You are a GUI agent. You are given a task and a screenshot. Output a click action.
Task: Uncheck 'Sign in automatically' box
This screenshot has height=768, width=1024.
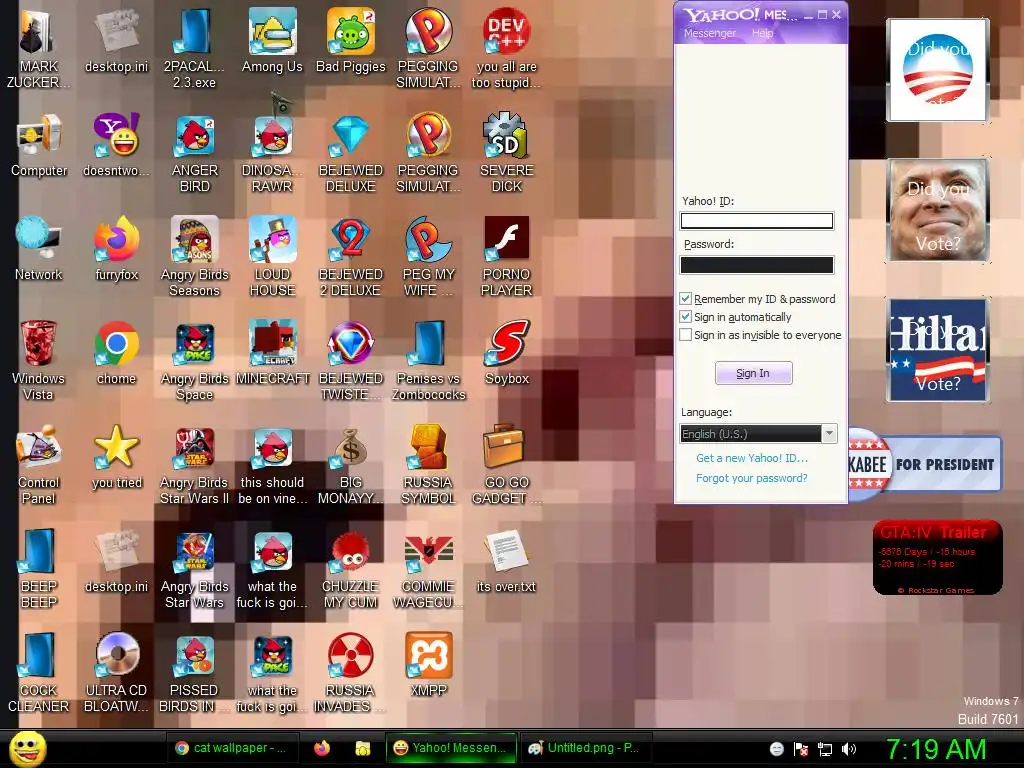685,317
